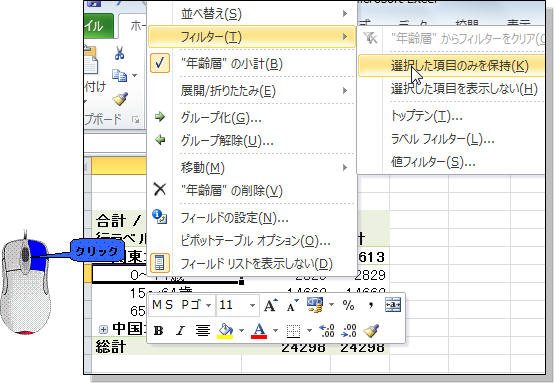Image resolution: width=554 pixels, height=383 pixels.
Task: Expand the 中国 row group
Action: coord(103,330)
